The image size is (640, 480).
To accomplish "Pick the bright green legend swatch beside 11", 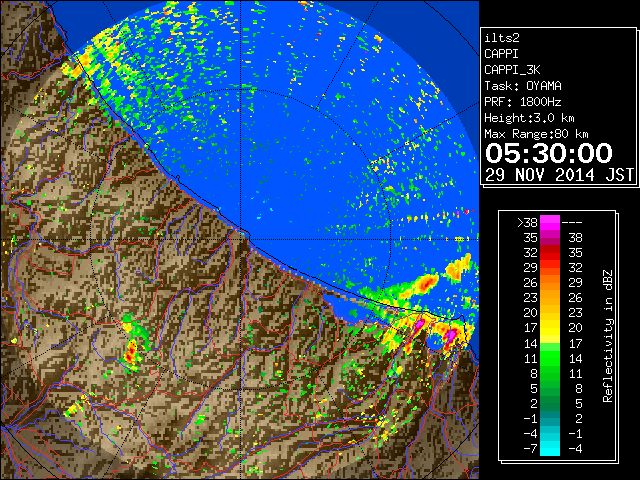I will coord(550,358).
